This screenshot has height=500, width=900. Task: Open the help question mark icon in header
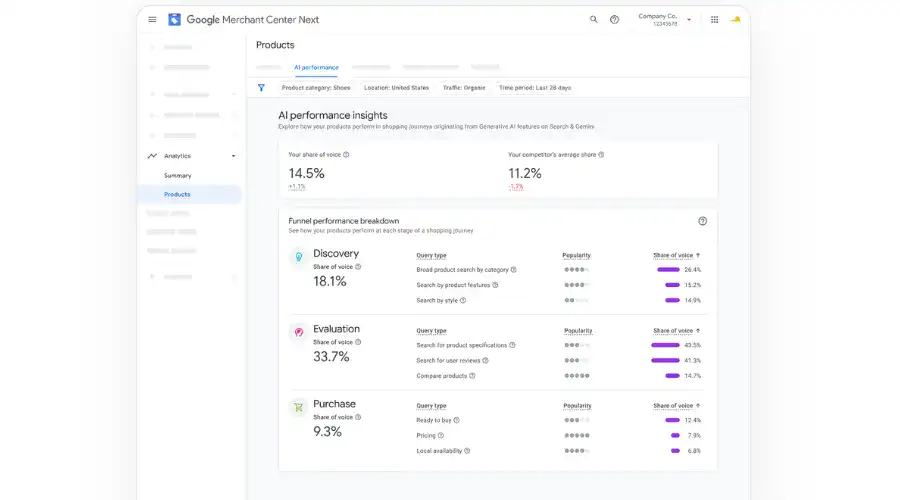(x=614, y=20)
